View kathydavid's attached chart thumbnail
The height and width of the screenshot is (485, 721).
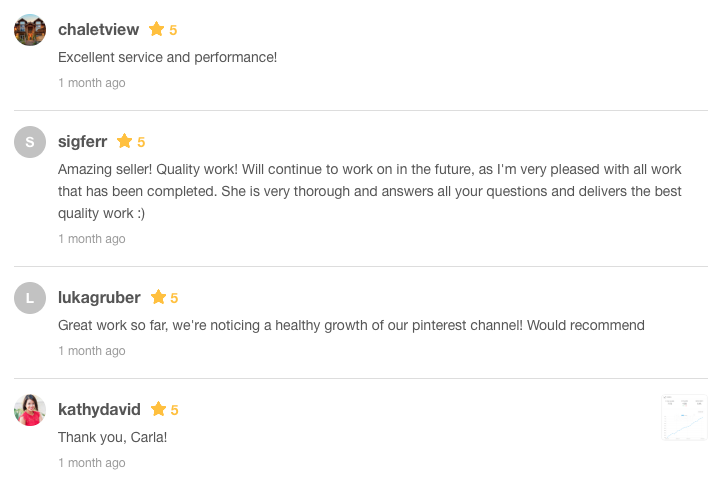[684, 417]
